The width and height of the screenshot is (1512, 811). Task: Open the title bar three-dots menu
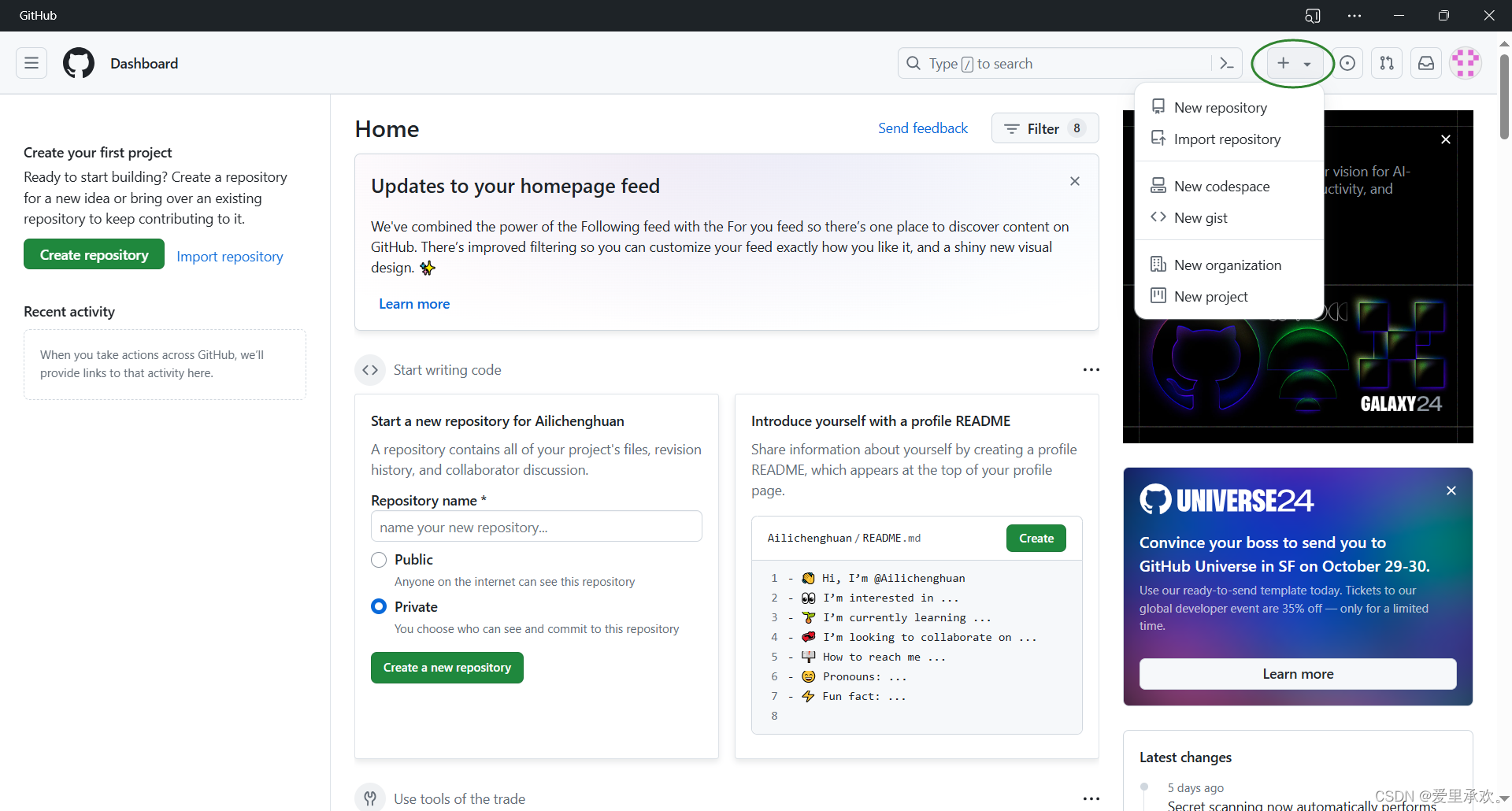(x=1354, y=16)
